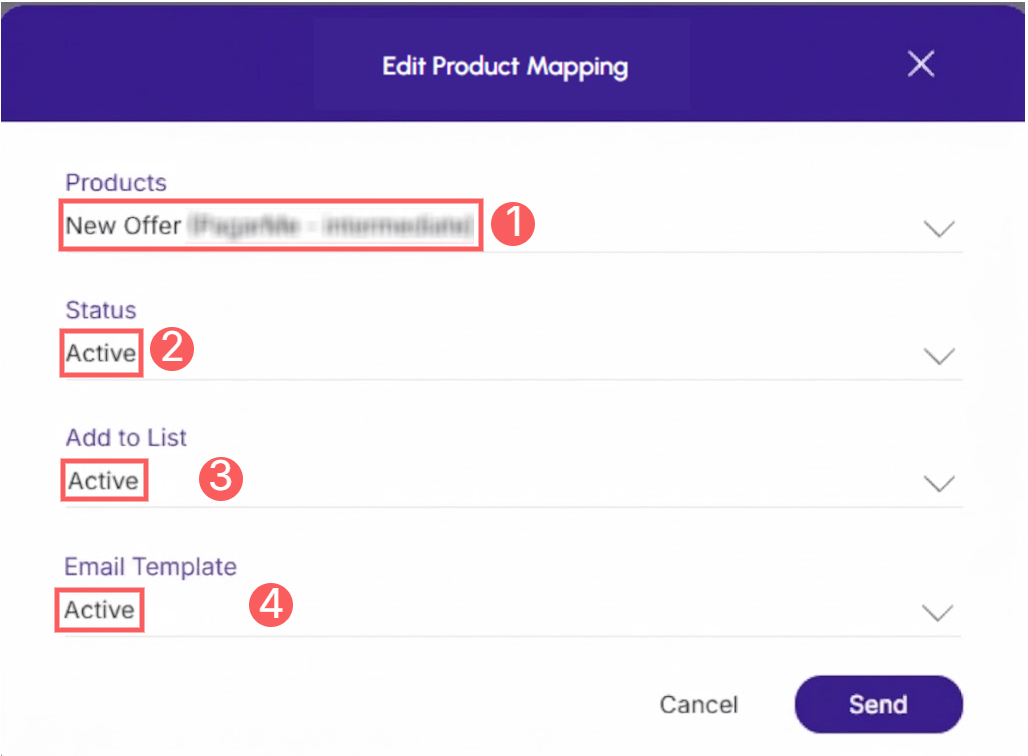The height and width of the screenshot is (756, 1028).
Task: Click the red number 4 marker
Action: tap(271, 605)
